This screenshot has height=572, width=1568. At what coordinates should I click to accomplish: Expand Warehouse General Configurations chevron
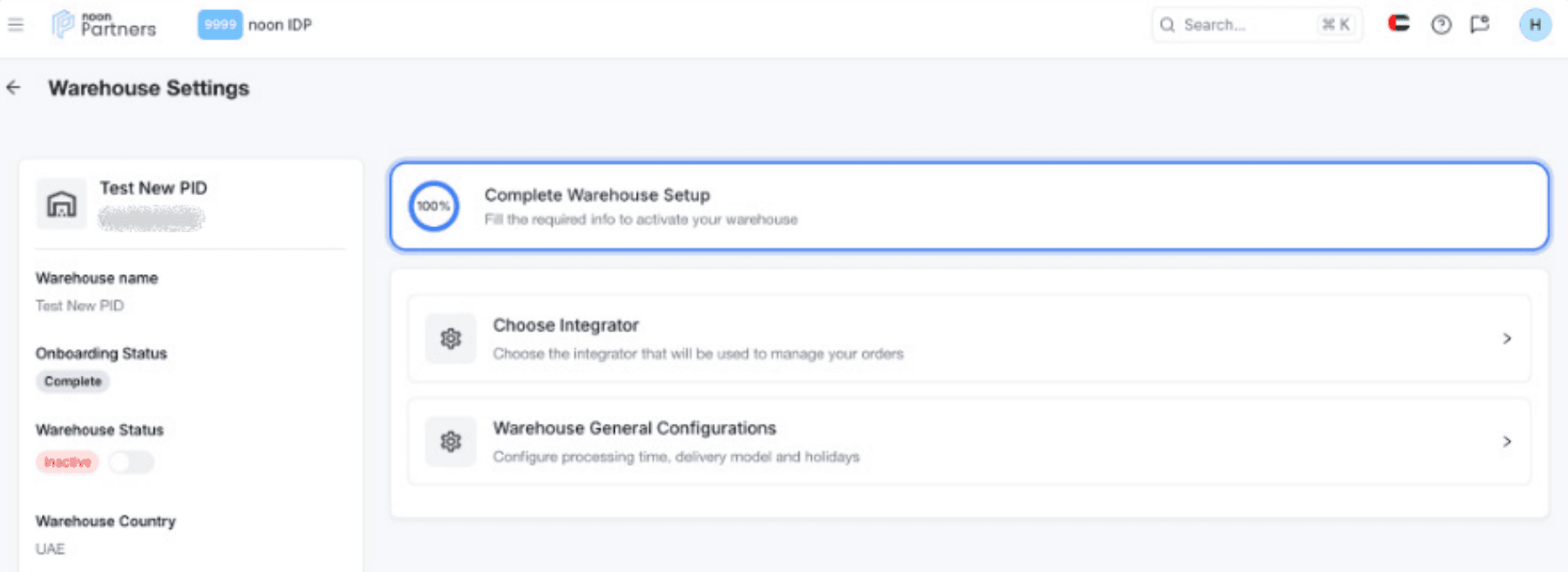click(x=1507, y=441)
